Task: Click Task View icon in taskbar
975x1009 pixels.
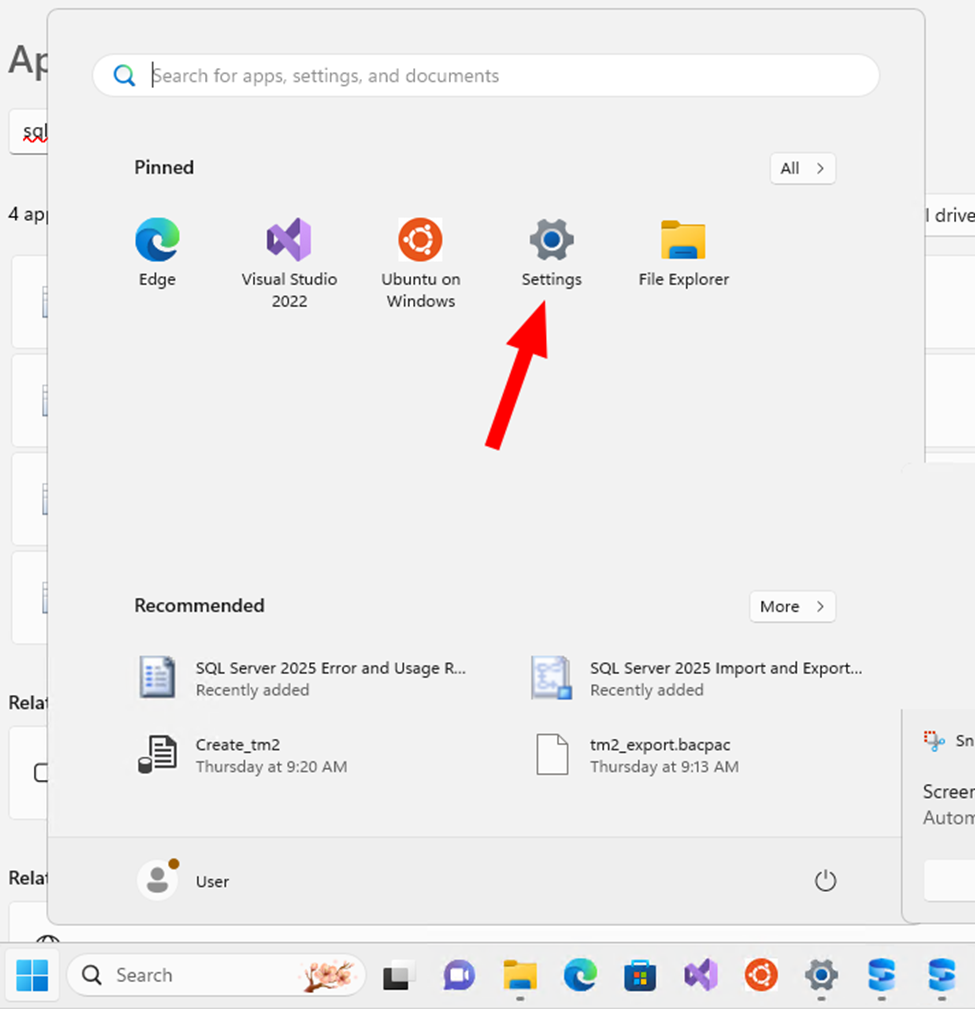Action: coord(400,974)
